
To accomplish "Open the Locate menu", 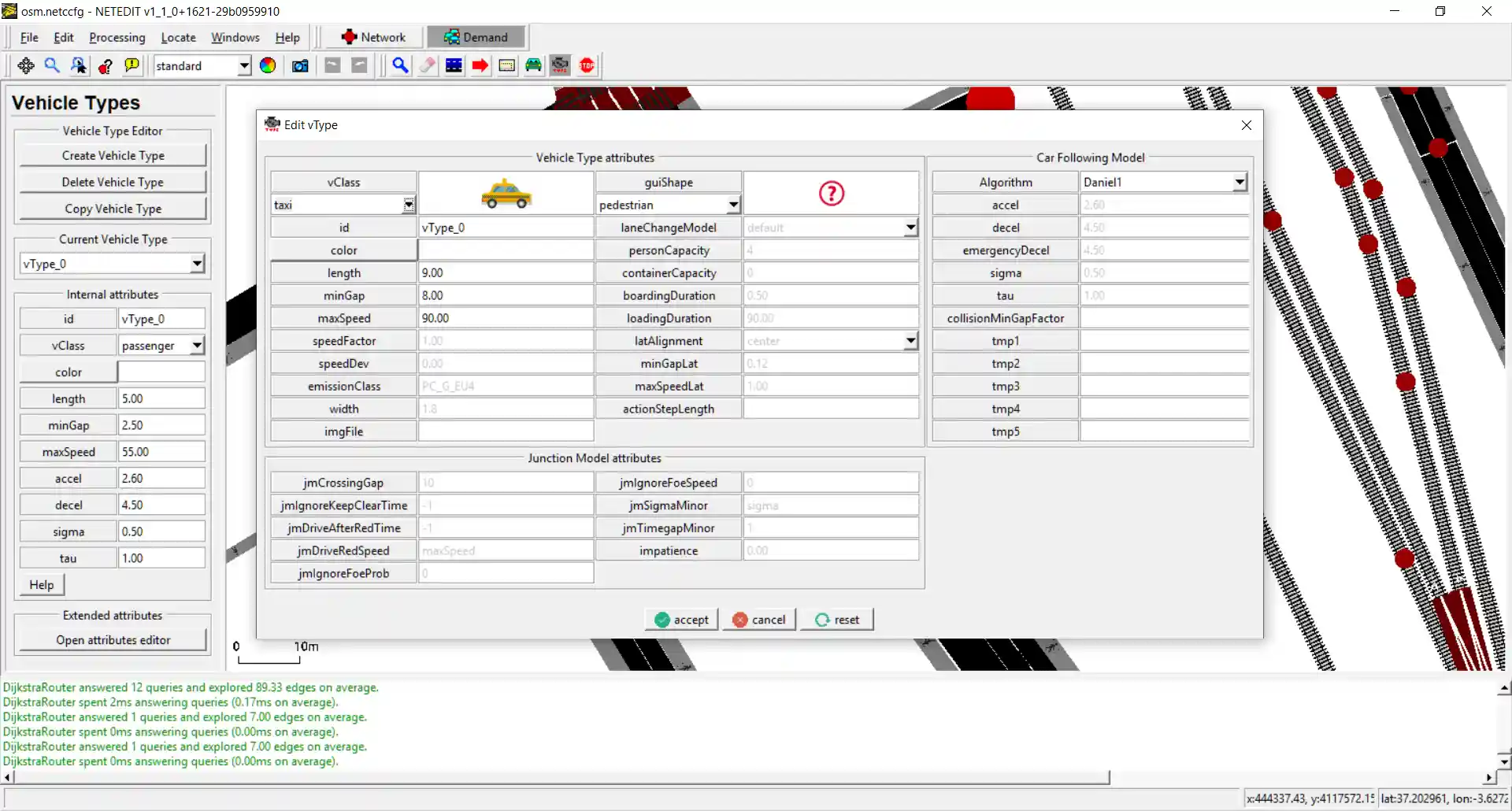I will [x=178, y=38].
